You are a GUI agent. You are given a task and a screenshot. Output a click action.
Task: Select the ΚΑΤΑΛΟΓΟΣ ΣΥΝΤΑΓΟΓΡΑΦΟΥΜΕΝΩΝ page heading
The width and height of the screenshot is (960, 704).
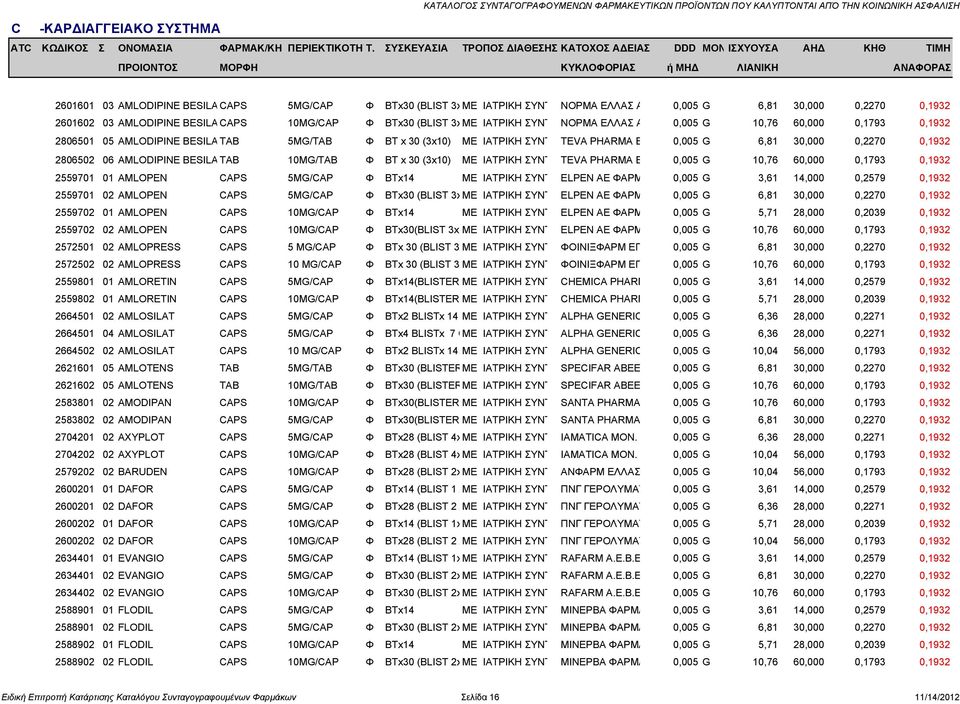click(x=691, y=6)
